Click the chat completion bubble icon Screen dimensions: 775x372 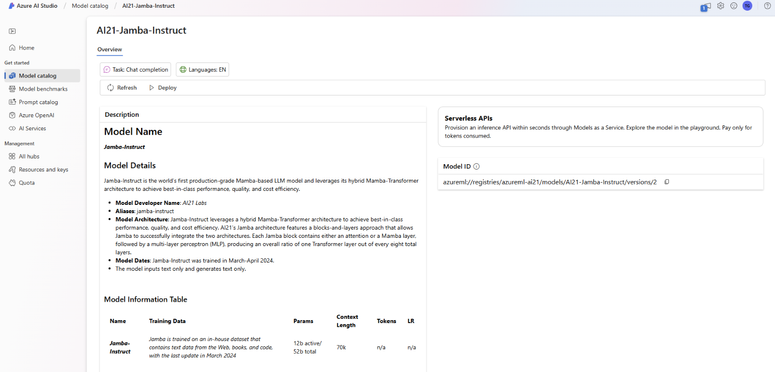pyautogui.click(x=107, y=70)
